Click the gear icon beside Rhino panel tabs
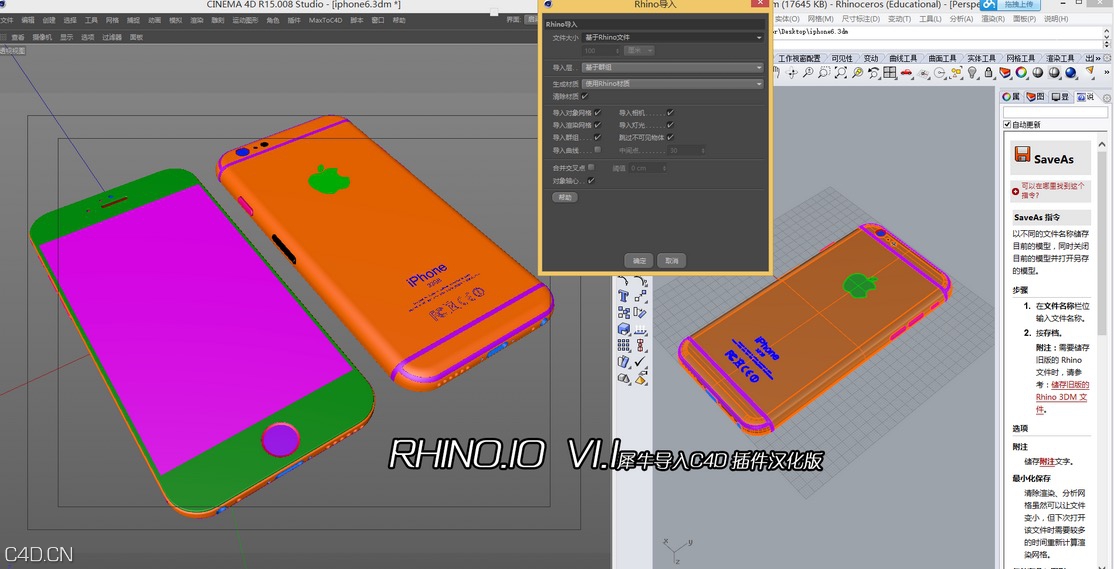 [1107, 98]
